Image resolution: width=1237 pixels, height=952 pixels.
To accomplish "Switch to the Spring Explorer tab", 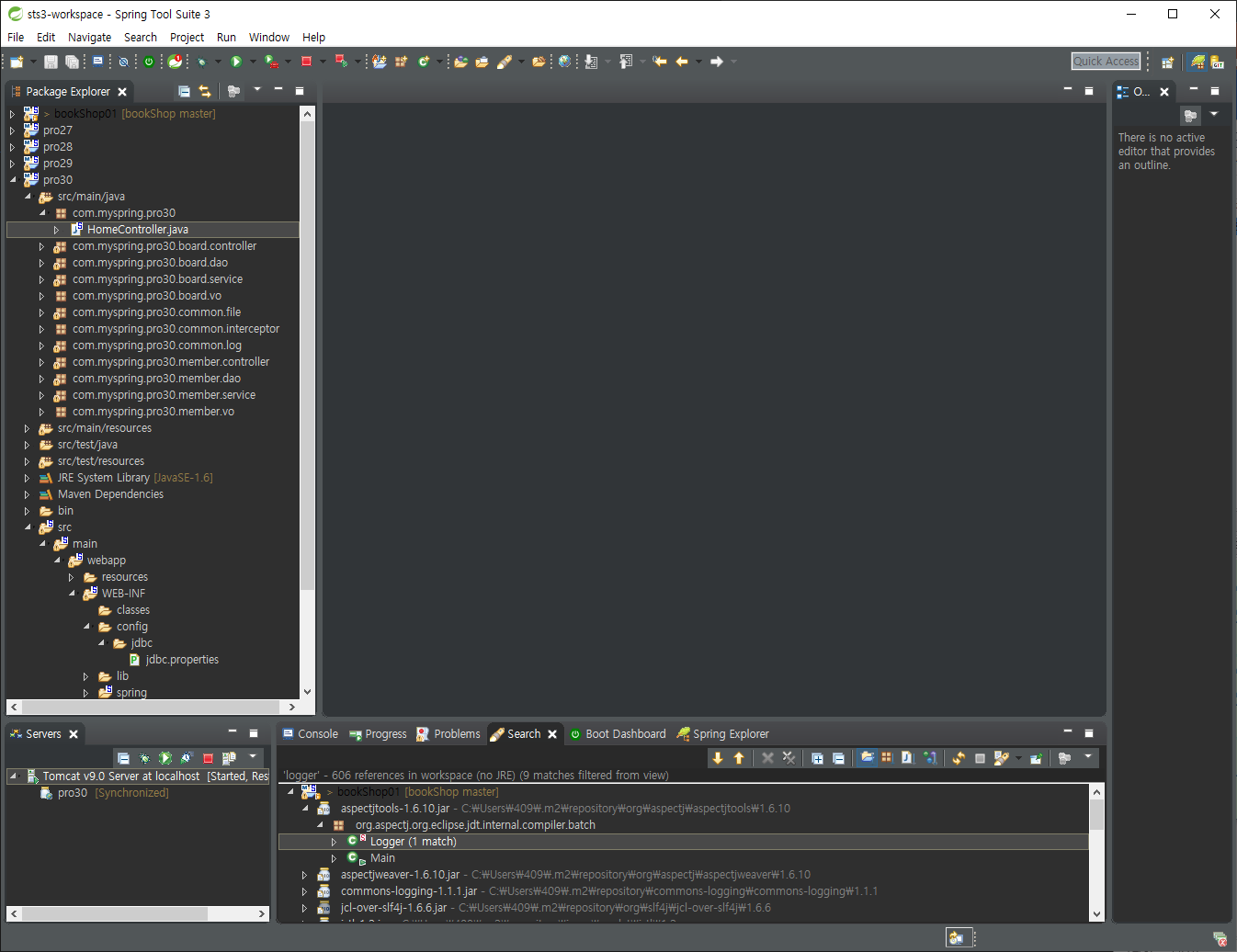I will (x=723, y=734).
